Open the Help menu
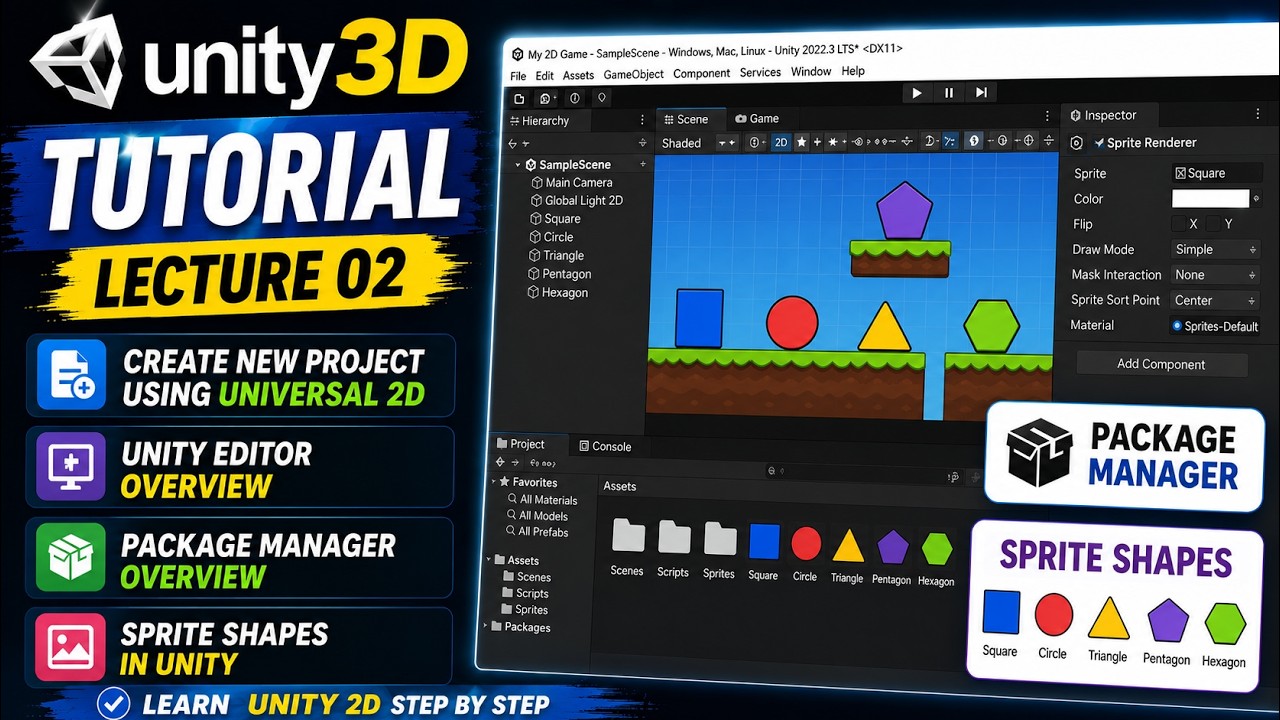The width and height of the screenshot is (1280, 720). pyautogui.click(x=853, y=71)
